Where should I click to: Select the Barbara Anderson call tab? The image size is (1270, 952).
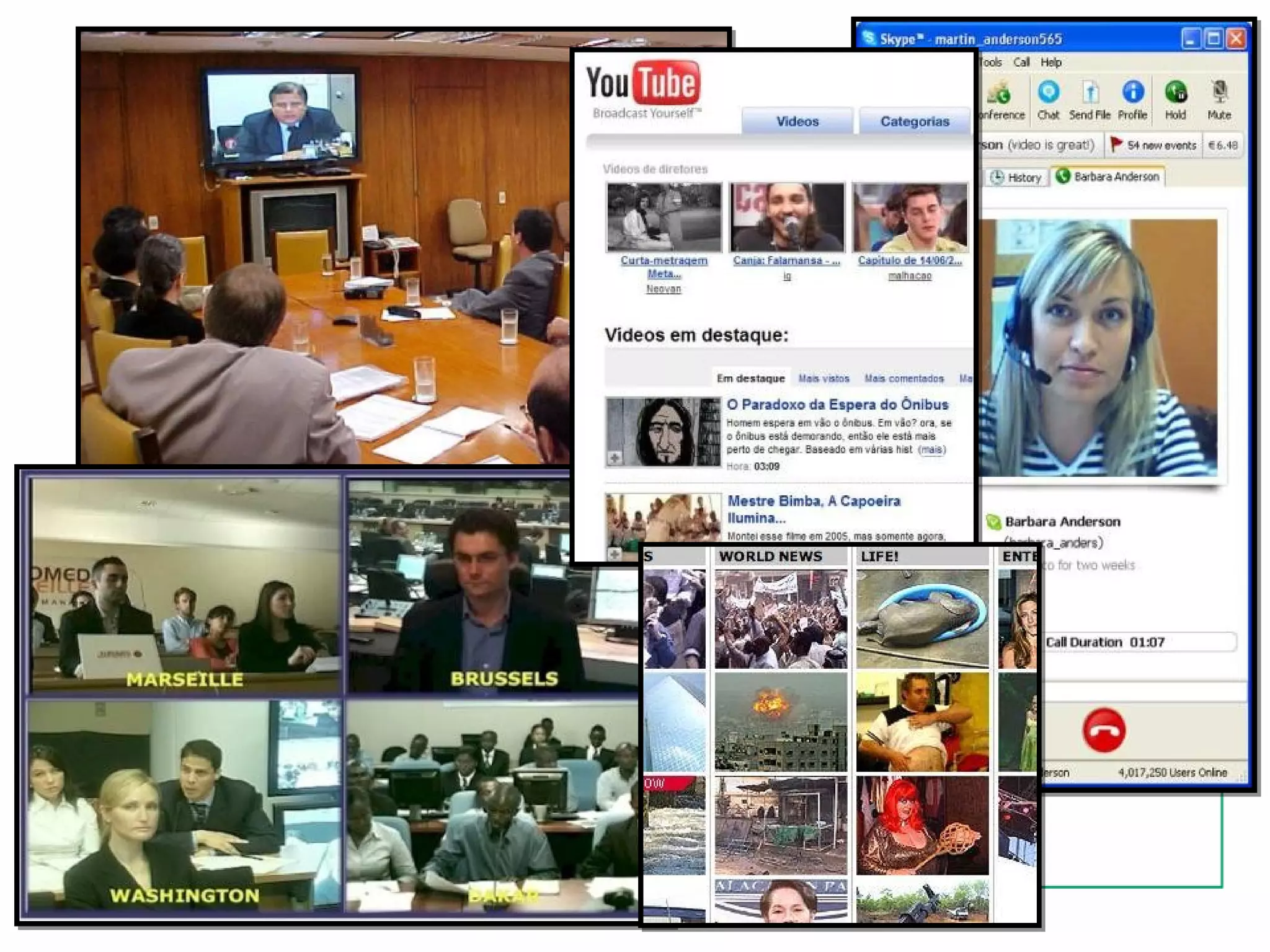coord(1109,177)
